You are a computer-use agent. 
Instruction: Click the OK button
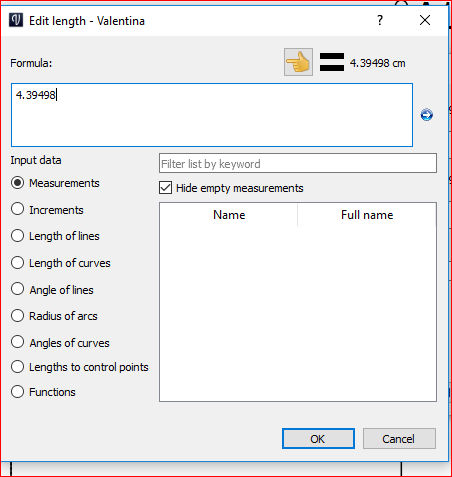pos(318,439)
